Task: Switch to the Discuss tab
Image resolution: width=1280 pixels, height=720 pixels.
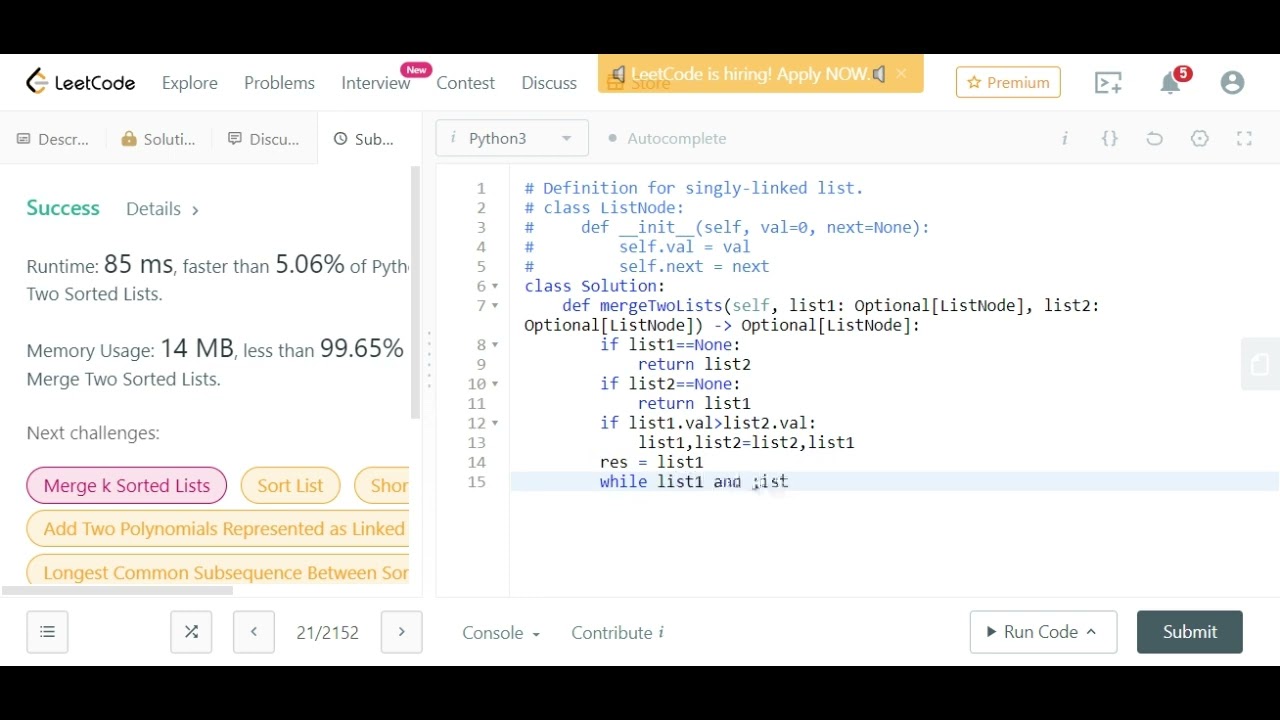Action: point(264,139)
